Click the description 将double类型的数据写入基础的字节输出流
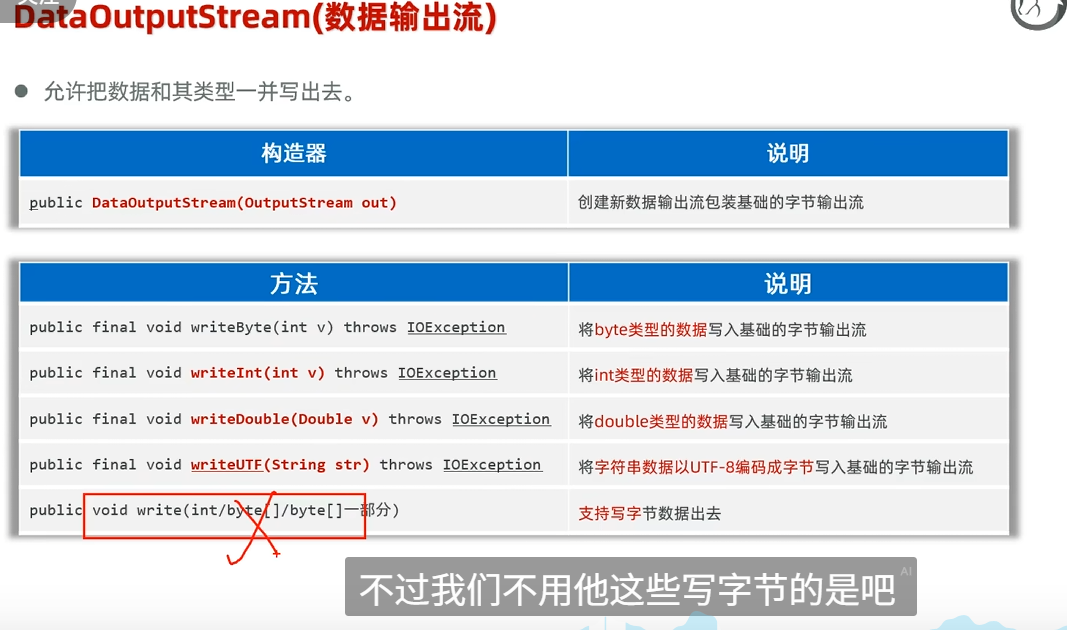Image resolution: width=1067 pixels, height=630 pixels. click(733, 422)
